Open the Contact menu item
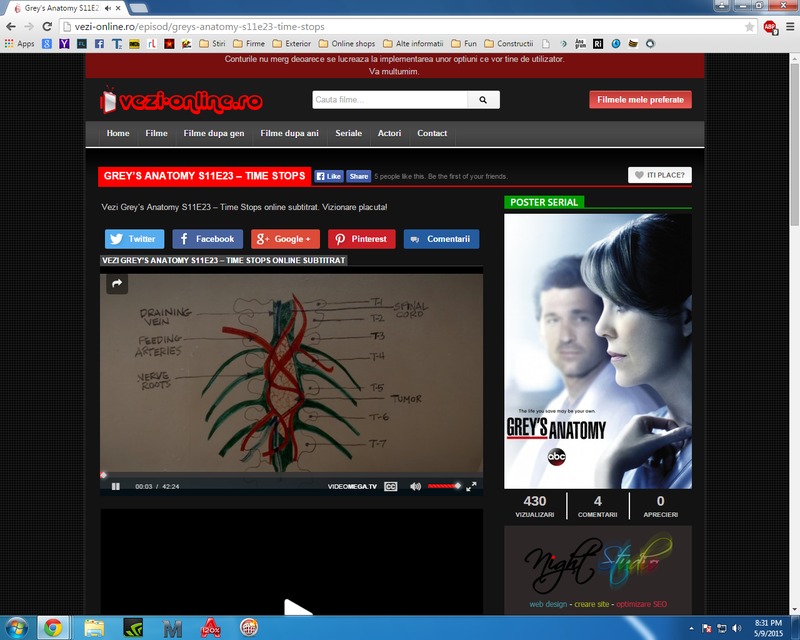 [x=432, y=133]
